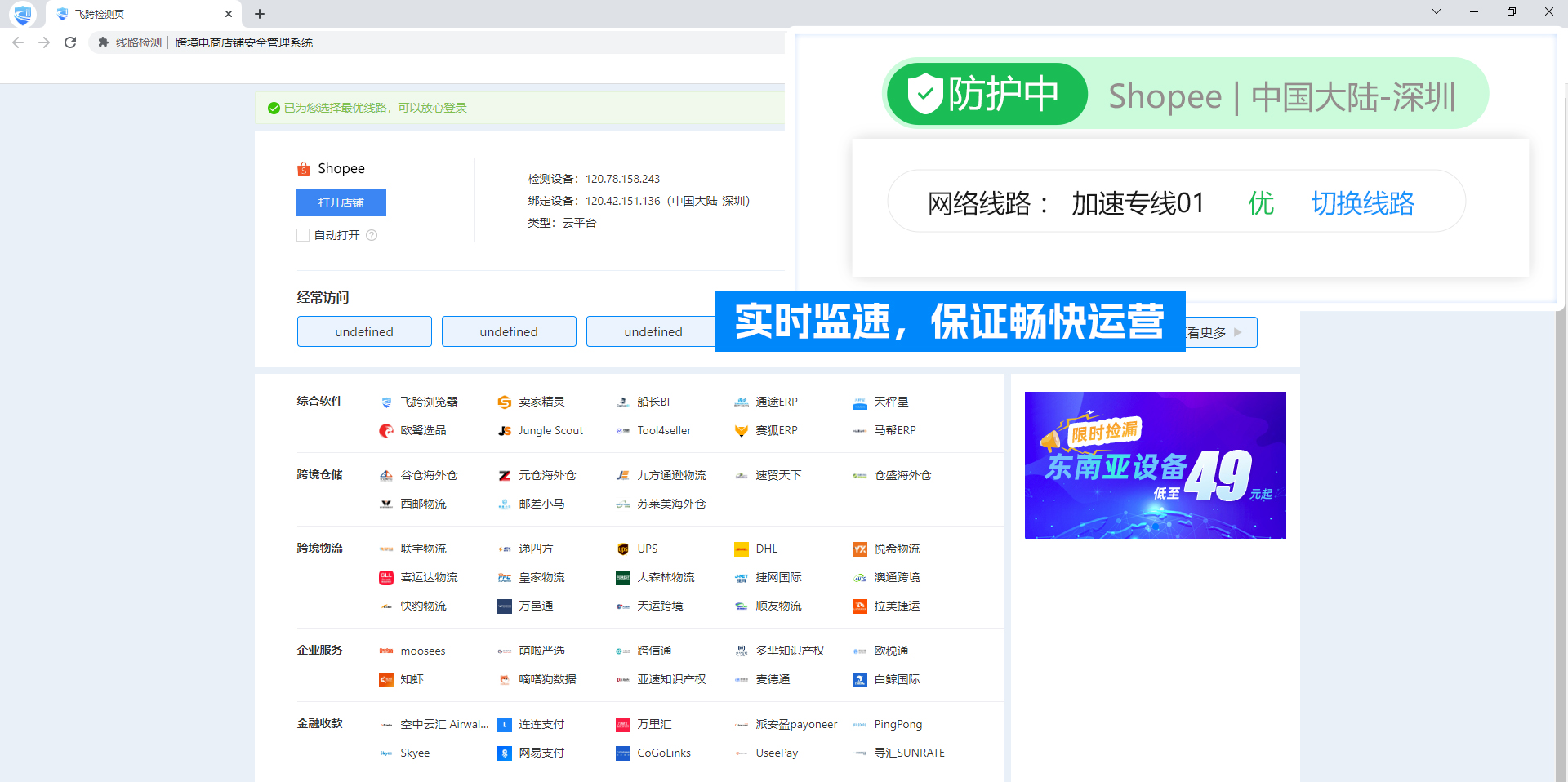This screenshot has width=1568, height=782.
Task: Click the address bar text 跨境电商店铺安全管理系统
Action: click(x=244, y=42)
